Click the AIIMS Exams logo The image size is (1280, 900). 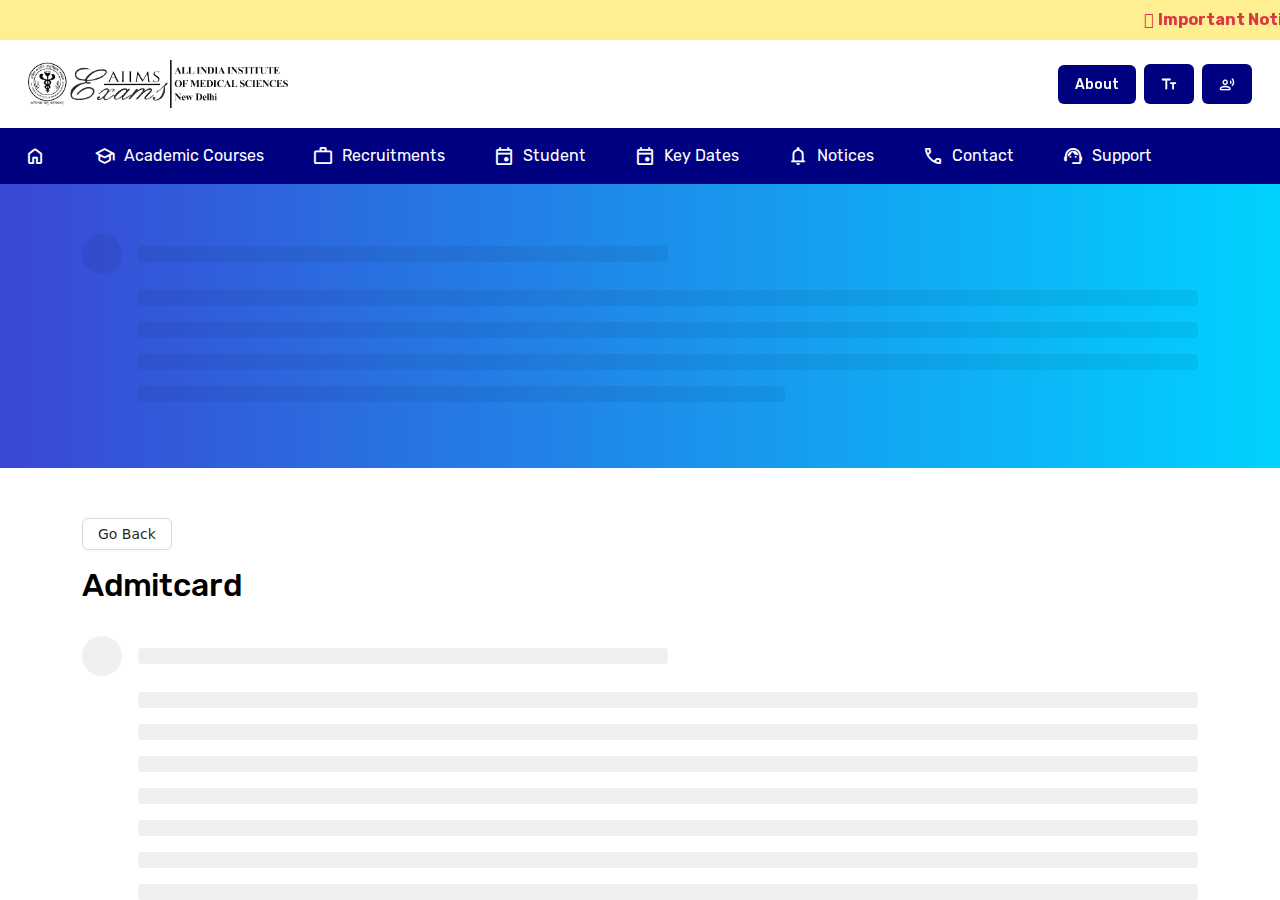pyautogui.click(x=158, y=84)
